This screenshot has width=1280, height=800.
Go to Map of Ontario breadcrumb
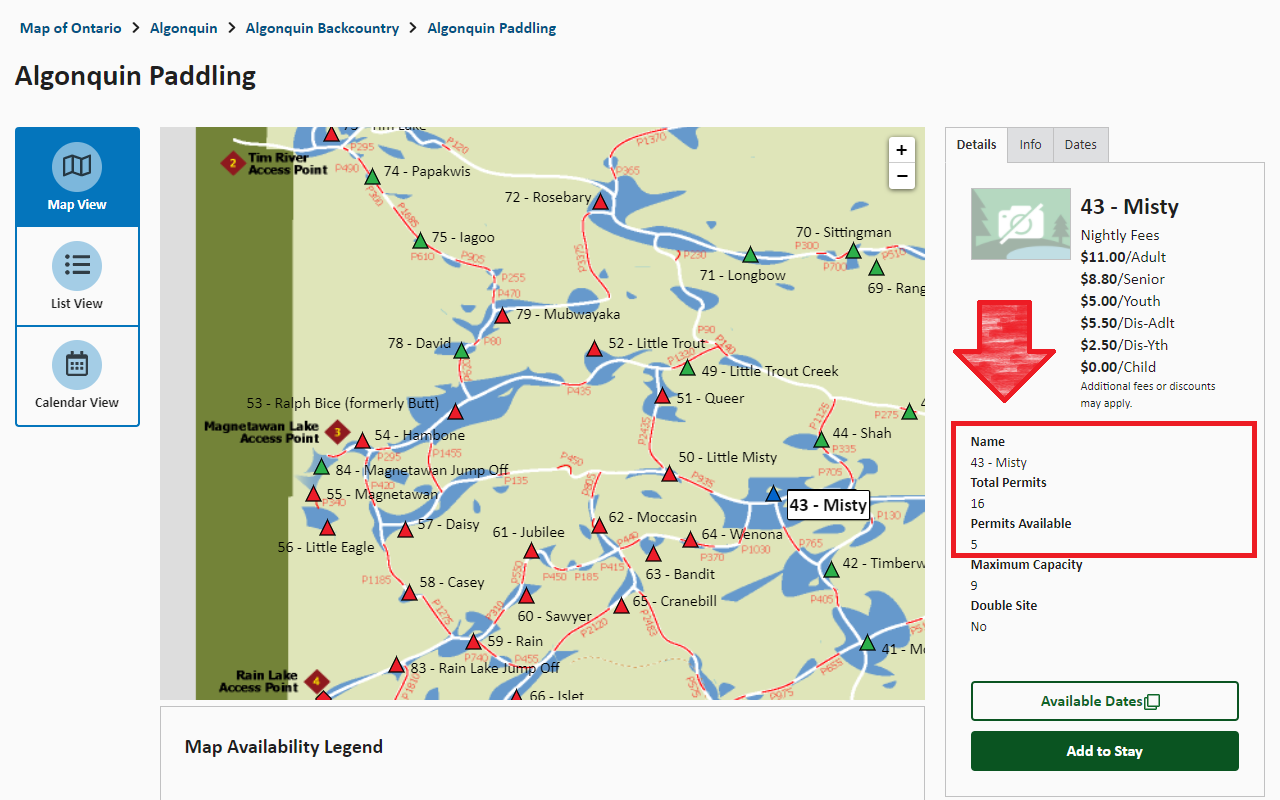click(x=71, y=28)
